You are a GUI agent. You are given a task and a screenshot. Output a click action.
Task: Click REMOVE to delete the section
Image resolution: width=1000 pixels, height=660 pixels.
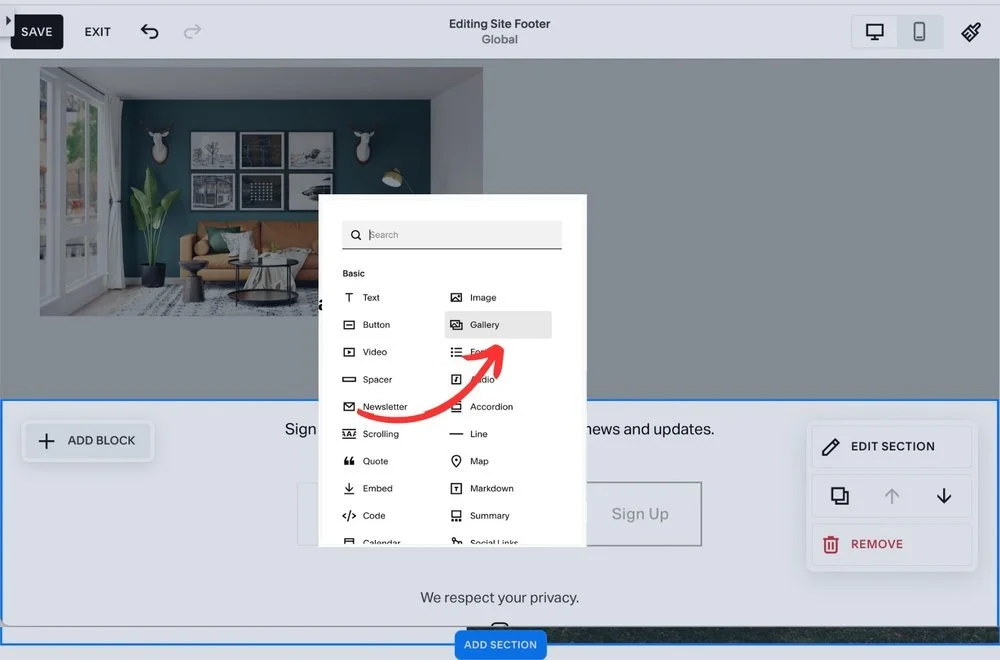pyautogui.click(x=892, y=545)
